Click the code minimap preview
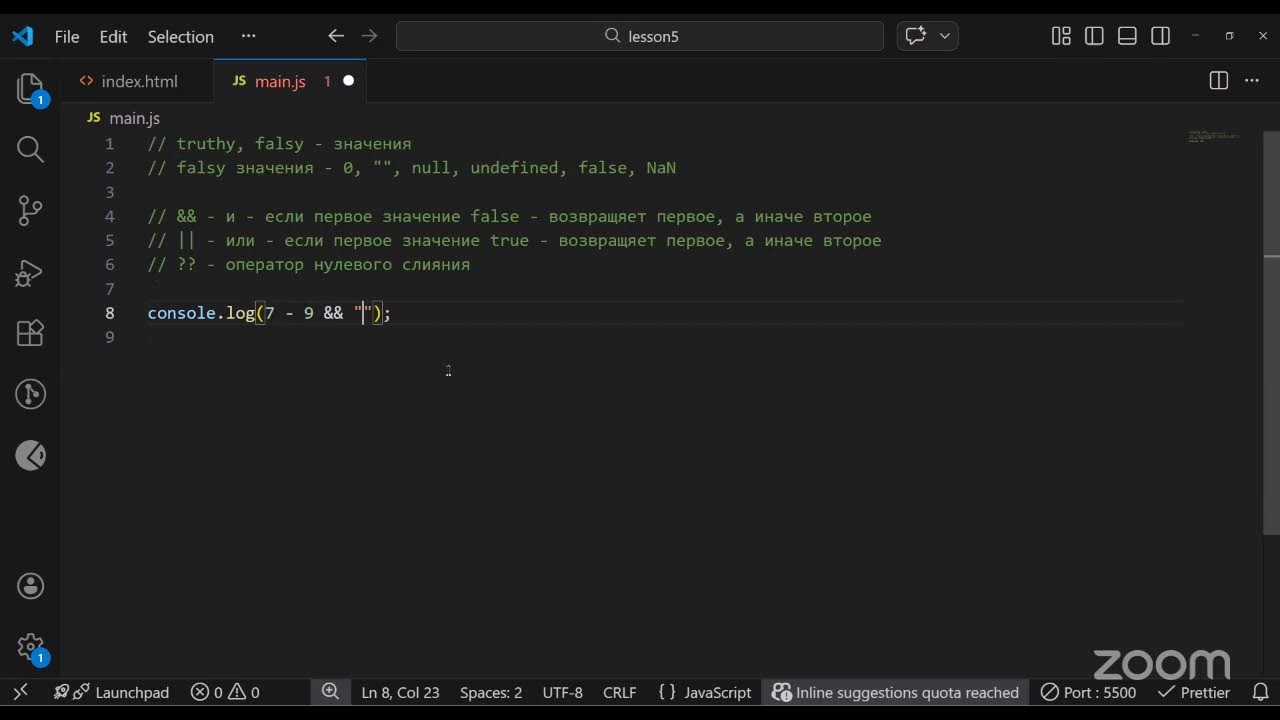Image resolution: width=1280 pixels, height=720 pixels. 1215,137
